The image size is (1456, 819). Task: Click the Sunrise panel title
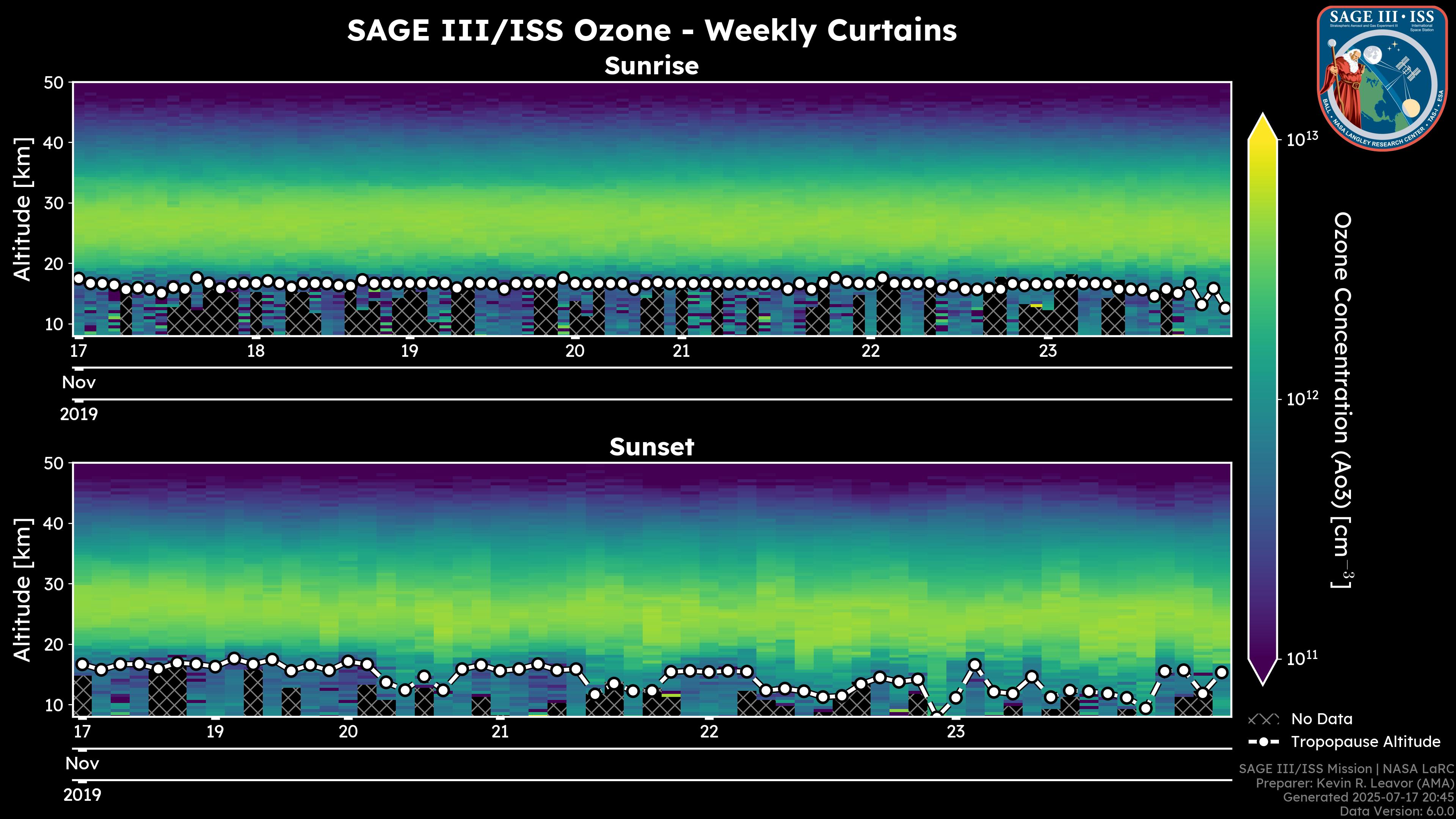(651, 66)
